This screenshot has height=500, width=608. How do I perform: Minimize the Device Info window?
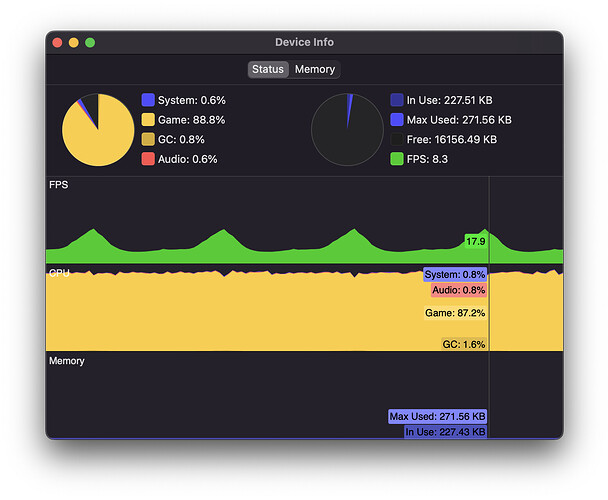(x=74, y=42)
